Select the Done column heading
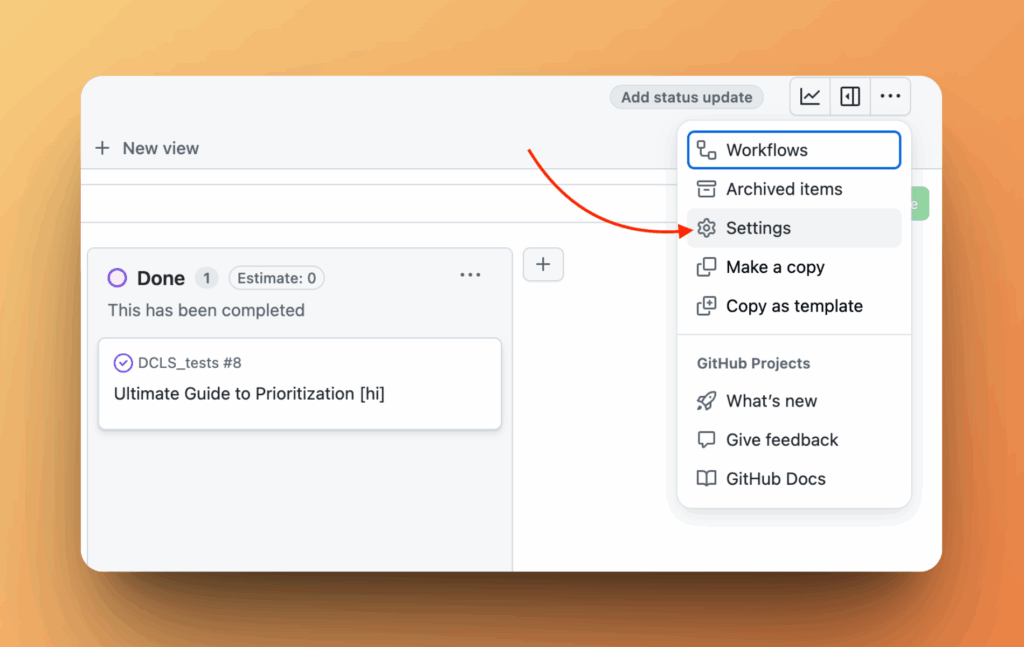 pos(158,277)
